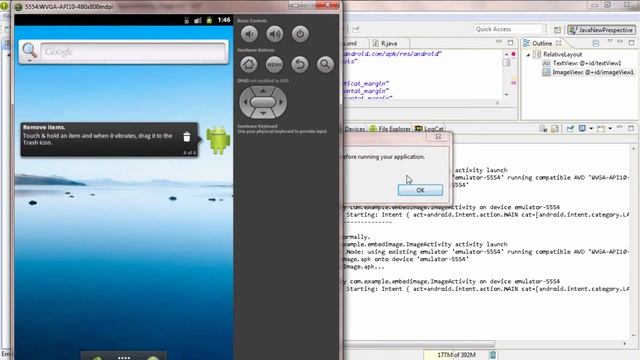Tap the emulator Back hardware button

(x=300, y=64)
